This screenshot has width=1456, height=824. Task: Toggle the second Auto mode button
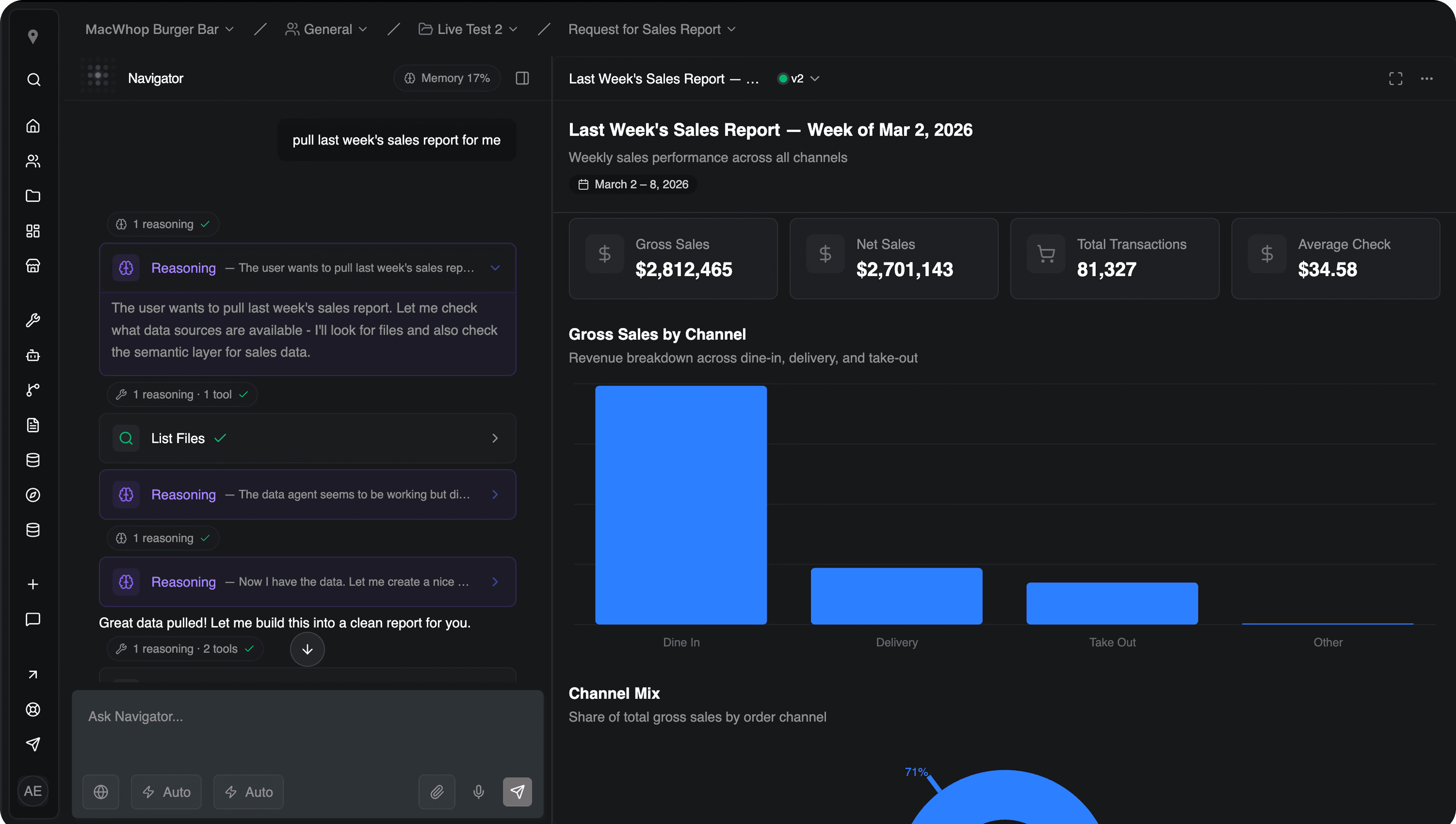[248, 792]
